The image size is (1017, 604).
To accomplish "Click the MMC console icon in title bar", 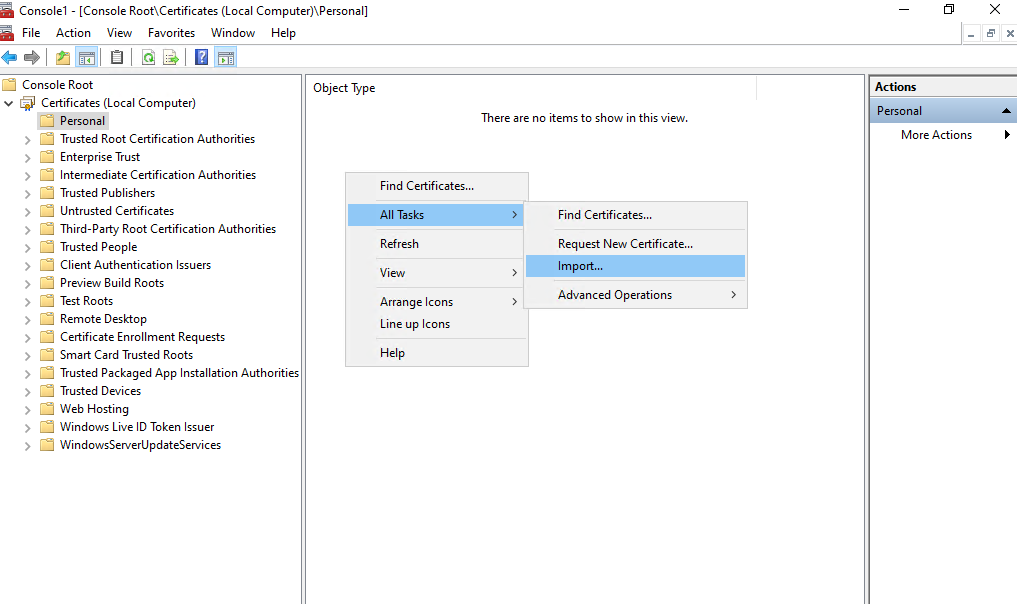I will coord(6,10).
